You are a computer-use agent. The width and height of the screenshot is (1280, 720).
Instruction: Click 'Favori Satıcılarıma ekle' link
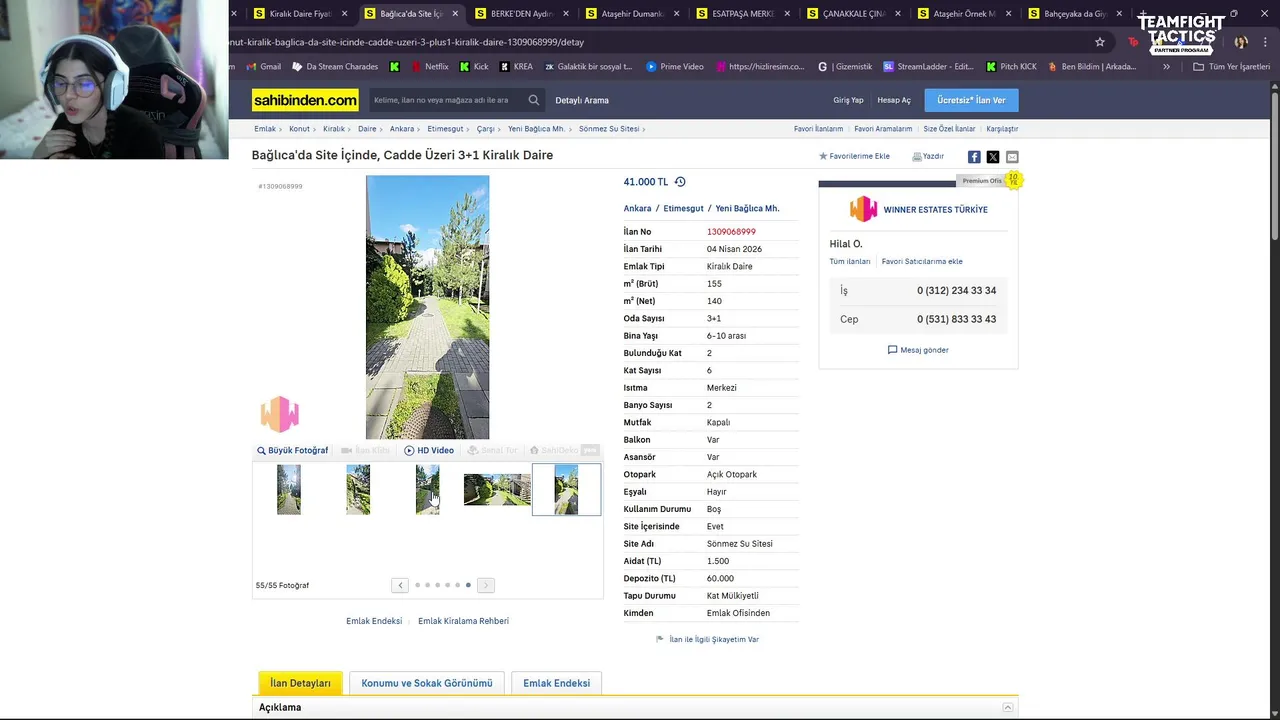922,261
